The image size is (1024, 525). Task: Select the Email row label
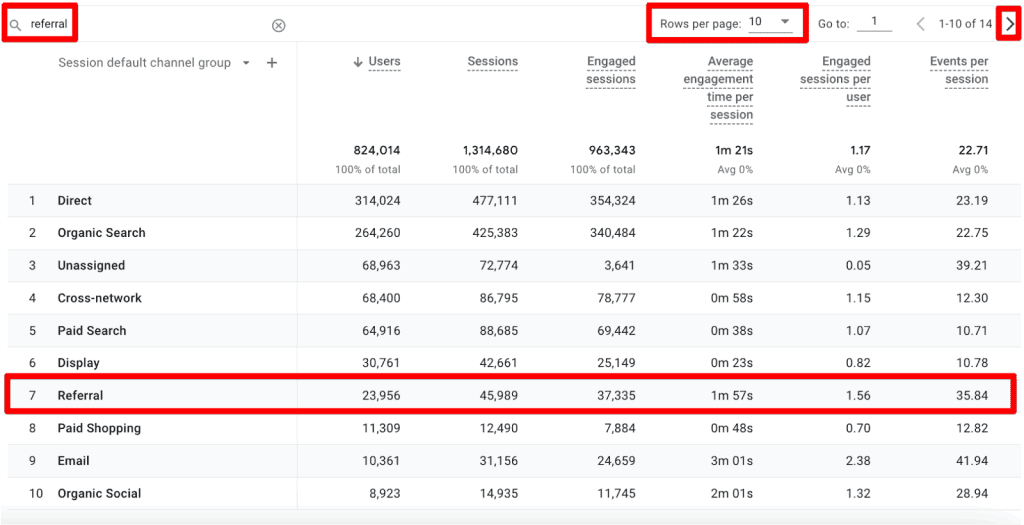point(73,460)
